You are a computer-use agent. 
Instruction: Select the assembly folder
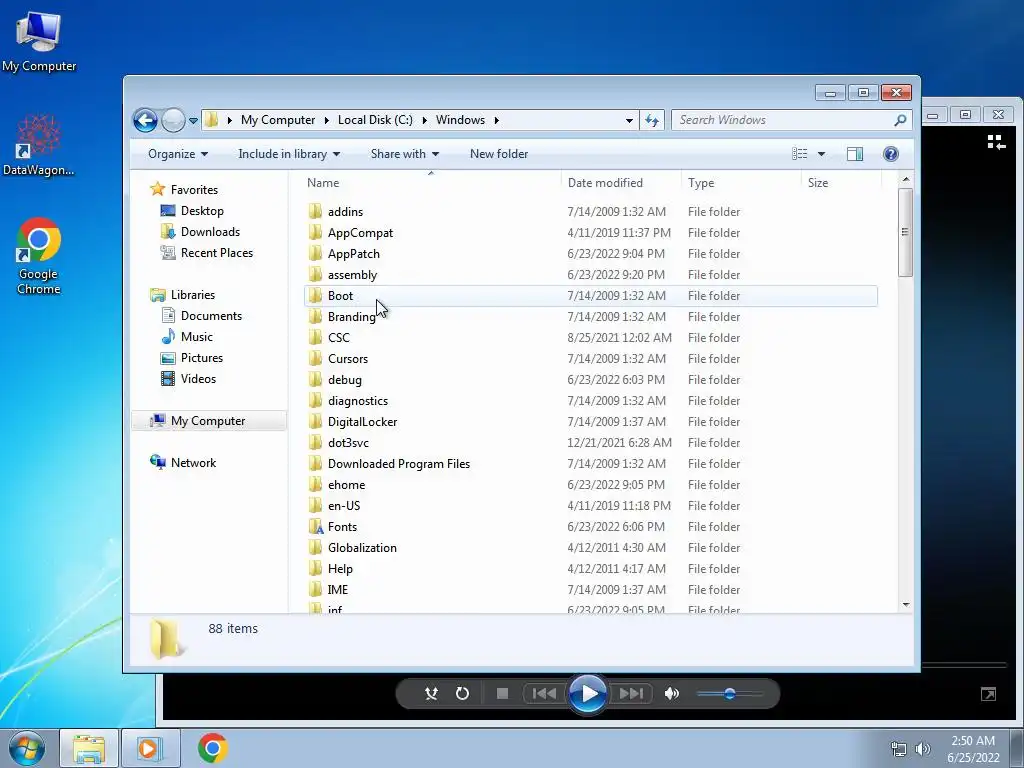352,275
